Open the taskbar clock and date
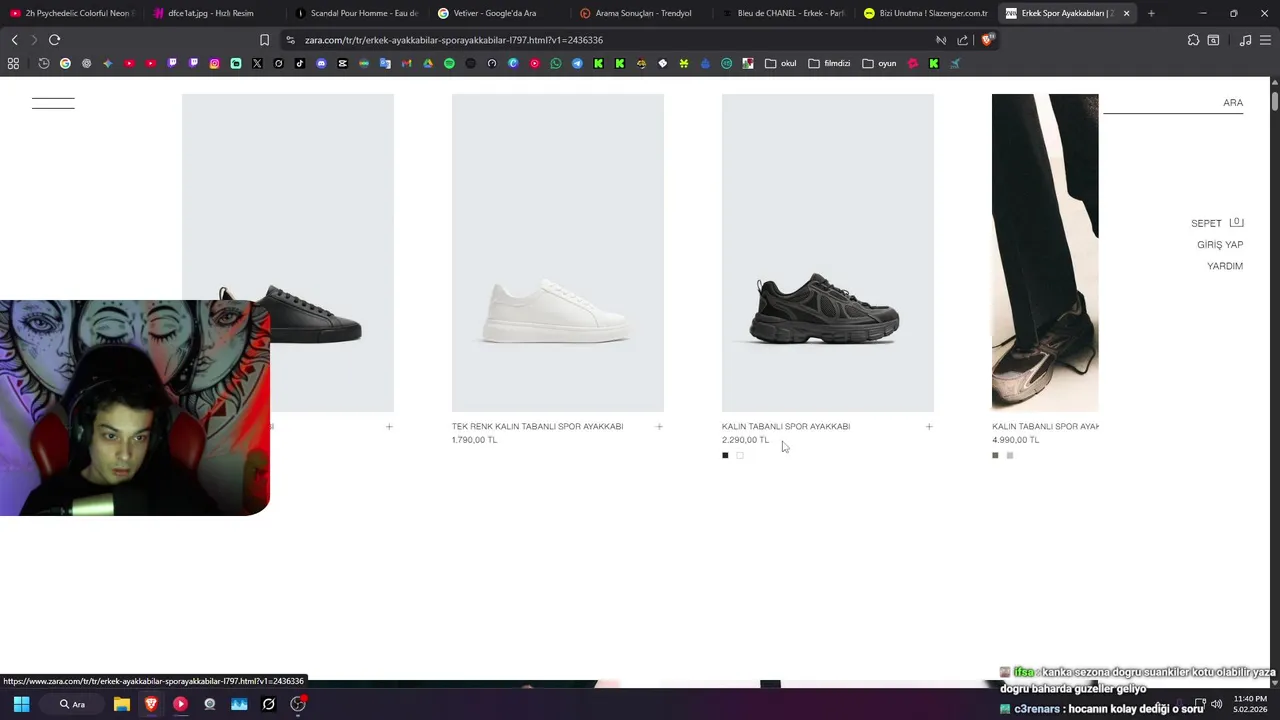 [1250, 704]
